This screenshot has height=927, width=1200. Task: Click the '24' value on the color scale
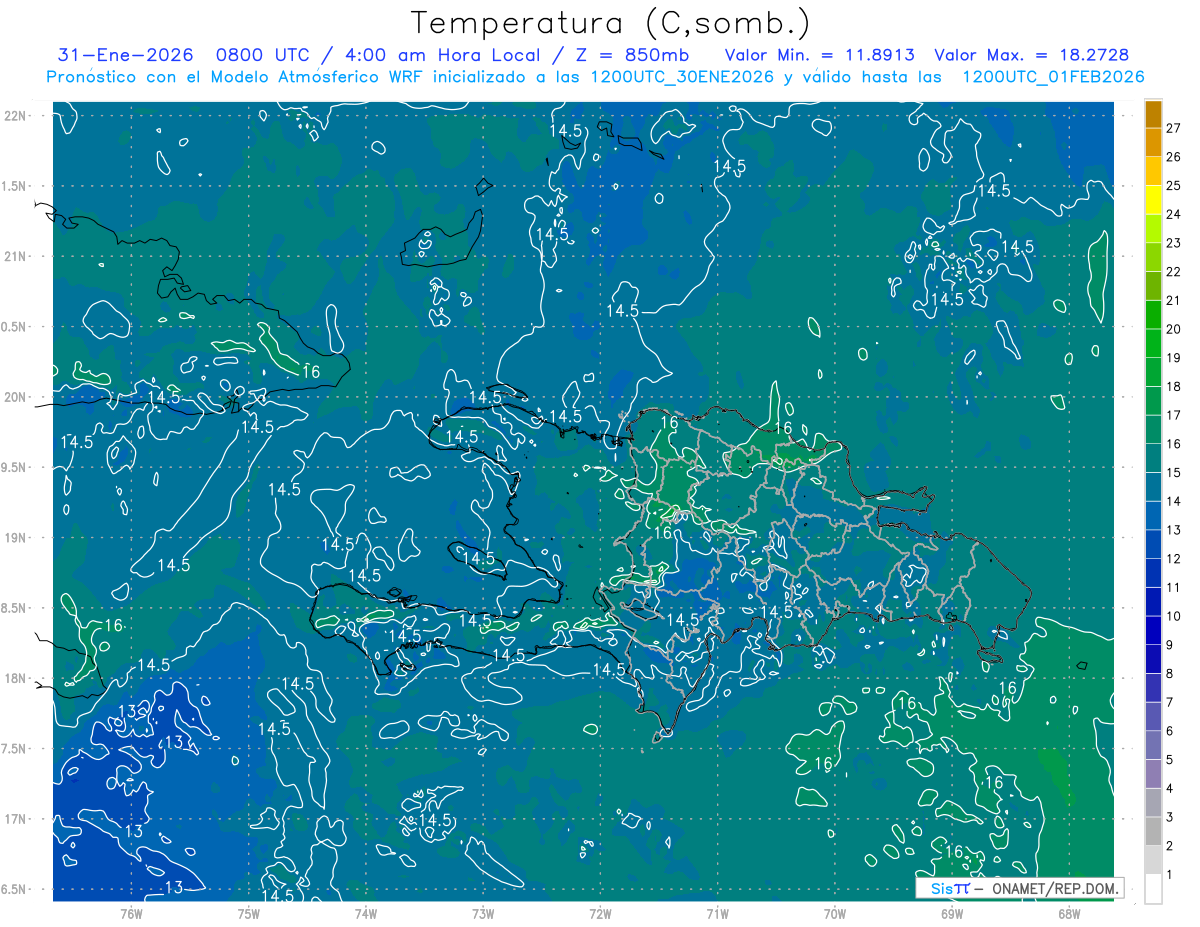click(1173, 214)
